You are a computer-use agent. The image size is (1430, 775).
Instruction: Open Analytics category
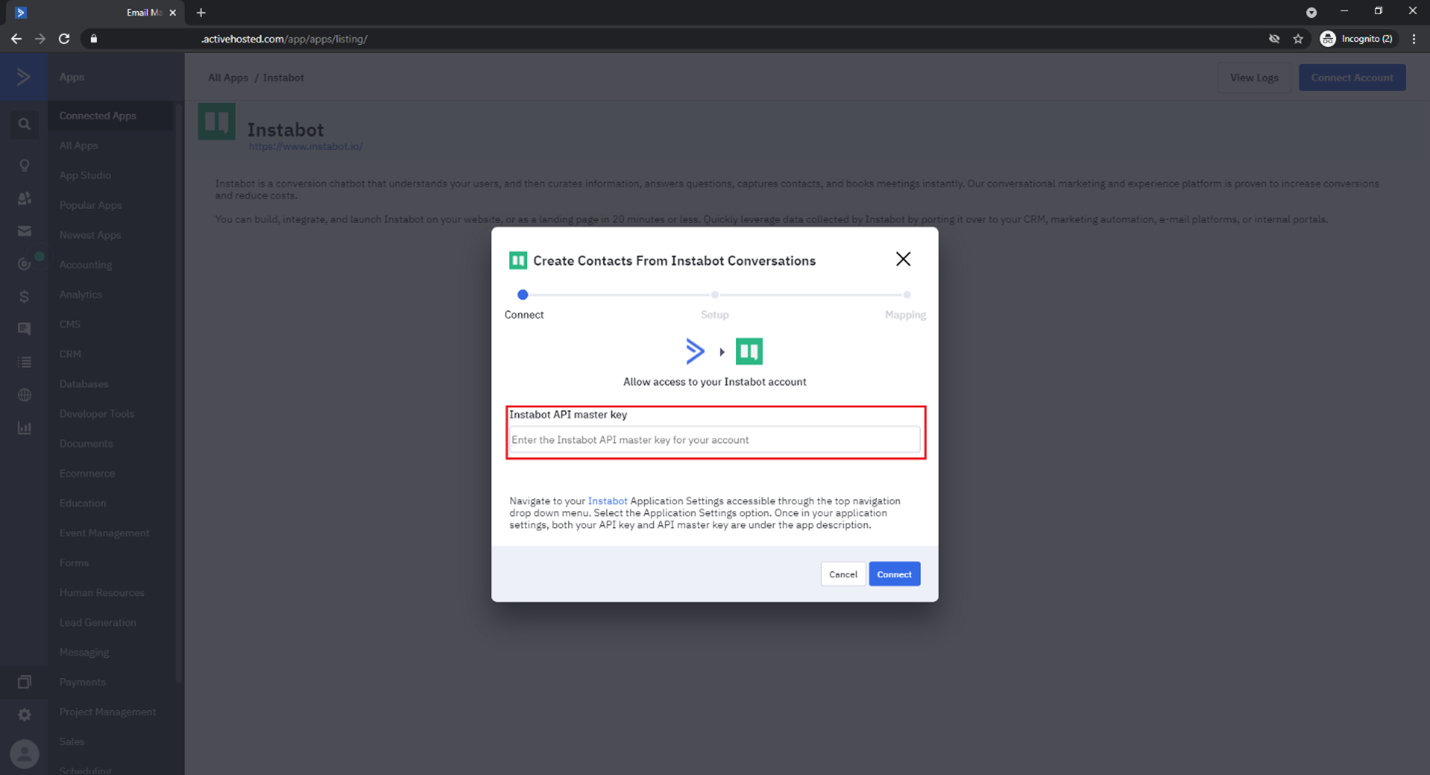pos(80,295)
